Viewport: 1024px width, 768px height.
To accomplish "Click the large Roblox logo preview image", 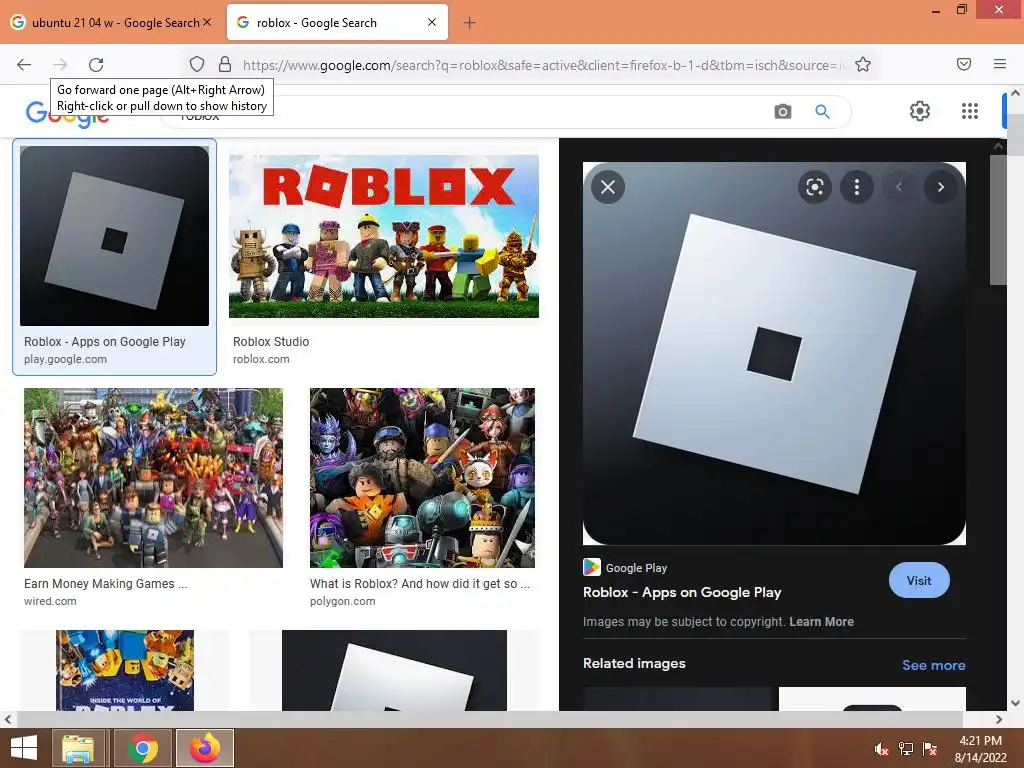I will pyautogui.click(x=774, y=353).
